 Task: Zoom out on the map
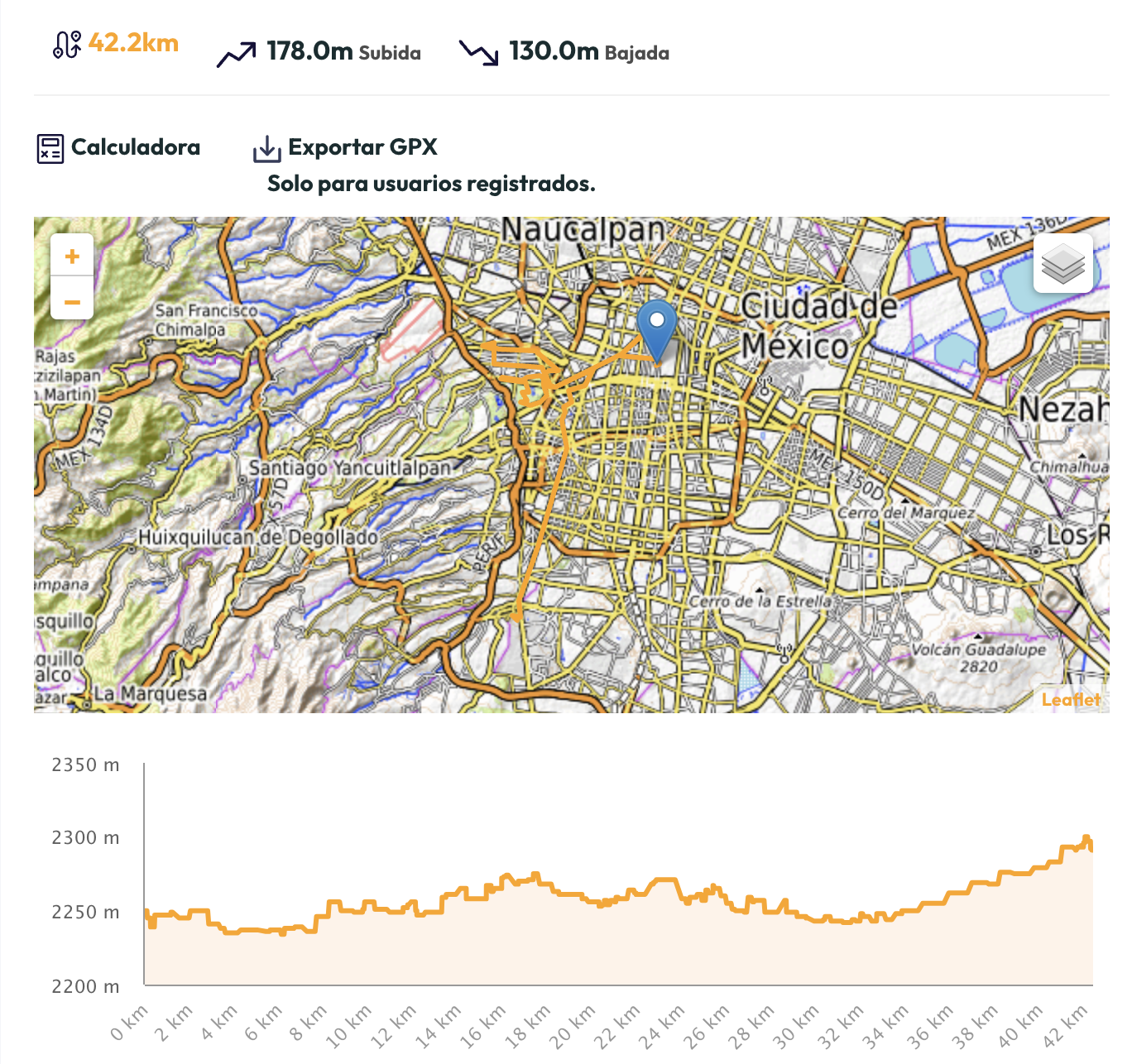(72, 301)
